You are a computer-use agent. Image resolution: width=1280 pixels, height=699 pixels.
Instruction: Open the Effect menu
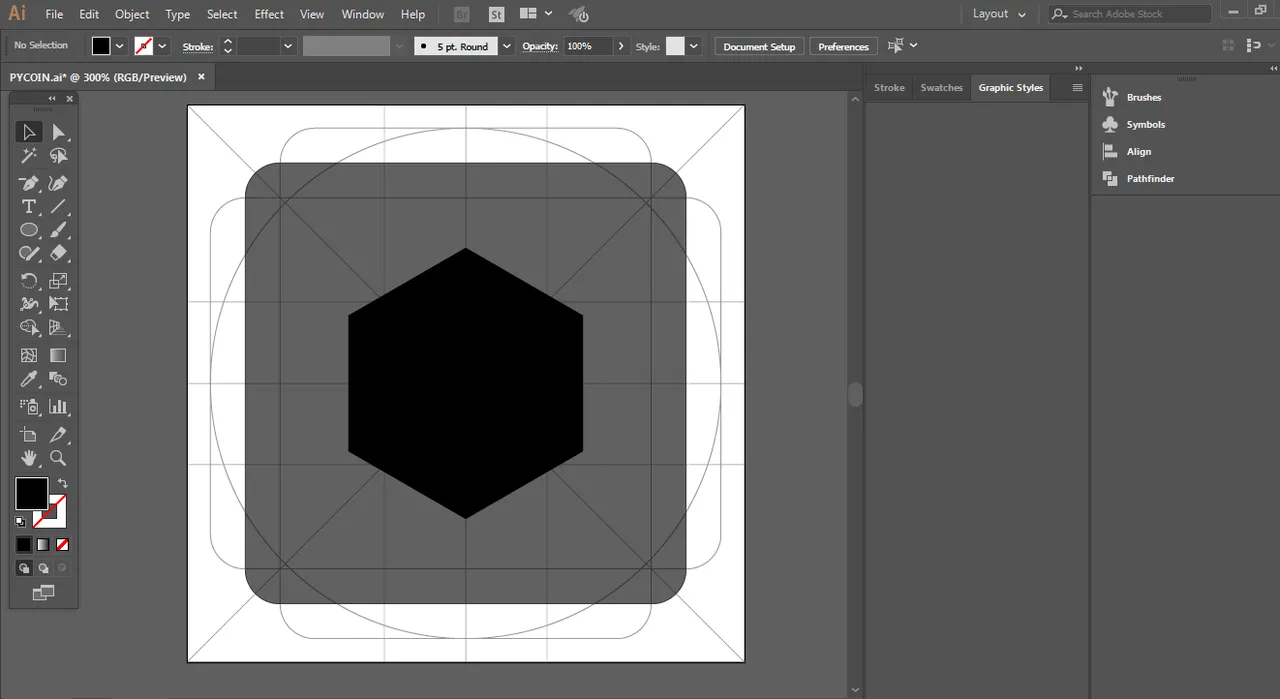(269, 14)
